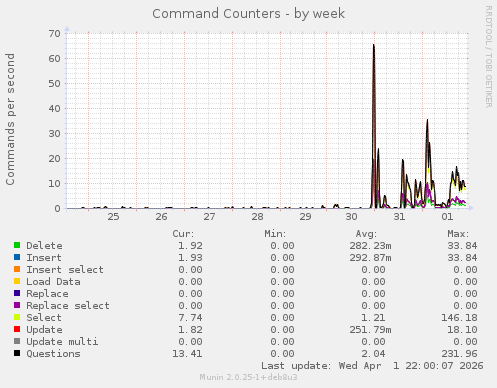The width and height of the screenshot is (497, 388).
Task: Click the y-axis label 70
Action: pyautogui.click(x=54, y=34)
